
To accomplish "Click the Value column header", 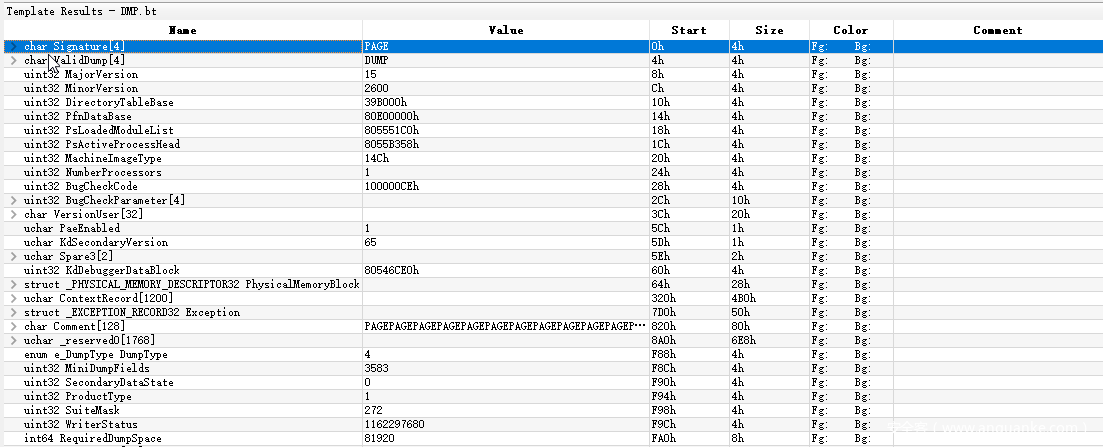I will pyautogui.click(x=505, y=31).
